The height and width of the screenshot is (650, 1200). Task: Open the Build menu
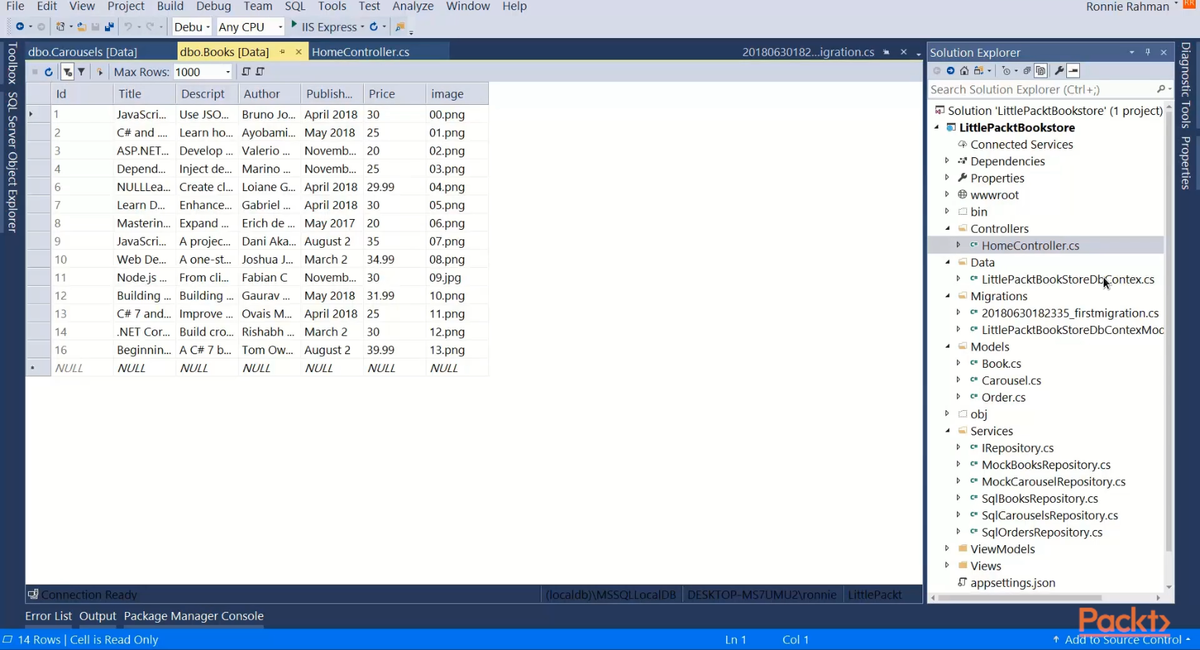(170, 6)
